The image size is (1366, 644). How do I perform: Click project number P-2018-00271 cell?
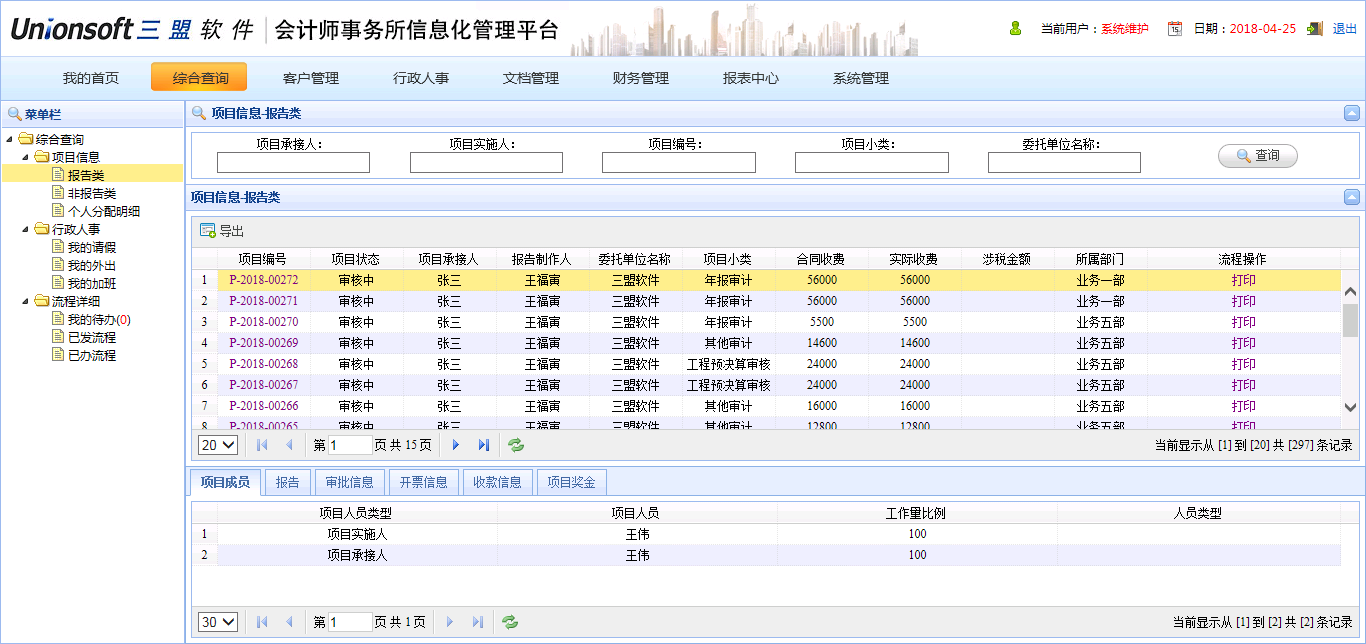(263, 301)
